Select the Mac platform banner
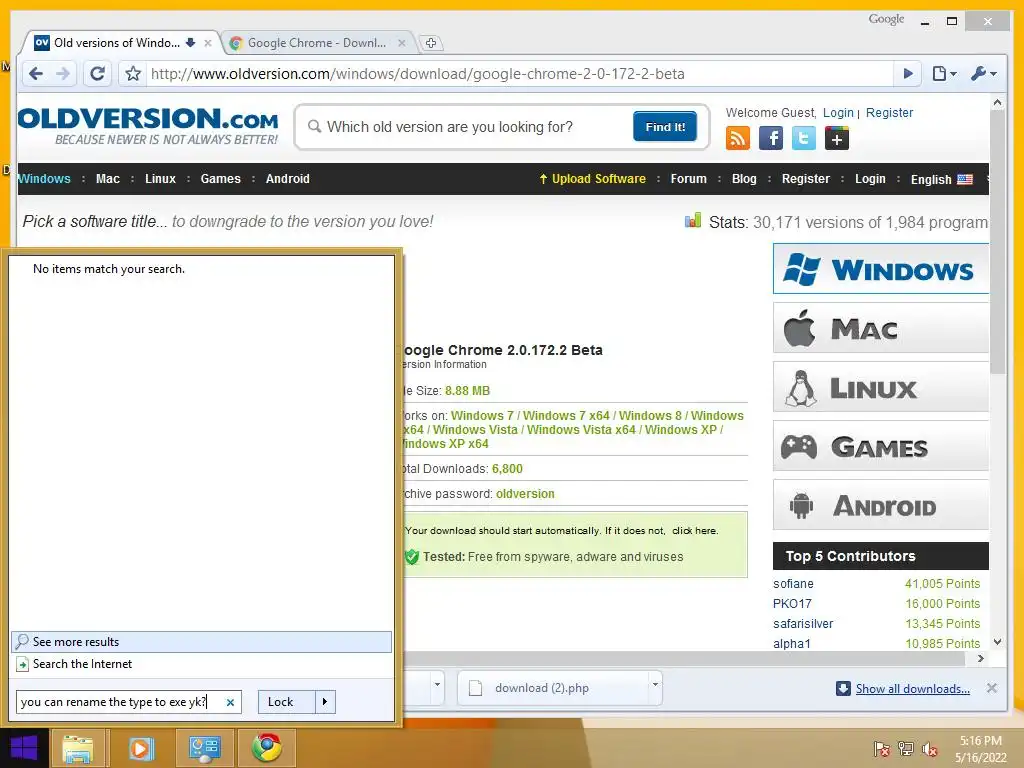 [x=881, y=328]
